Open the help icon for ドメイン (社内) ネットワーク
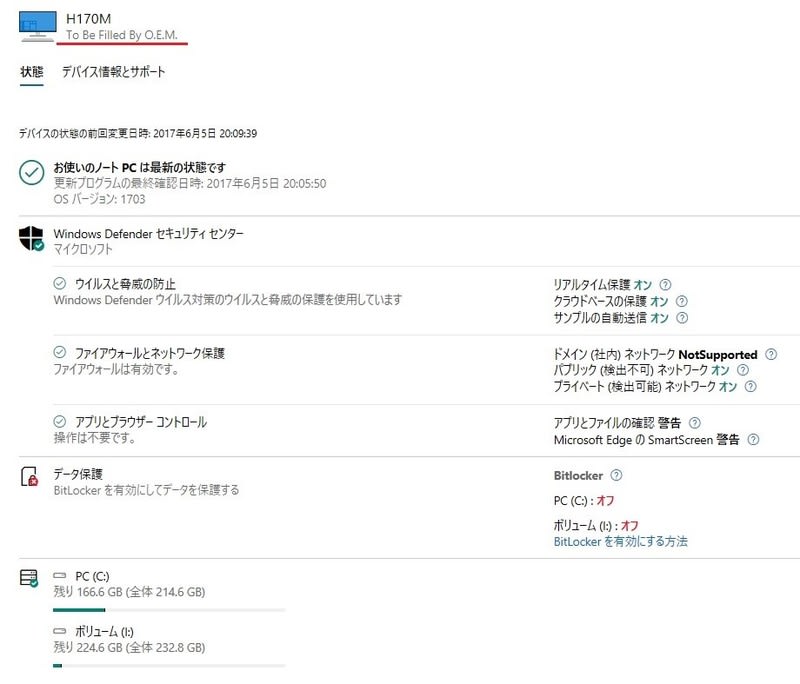 tap(771, 354)
